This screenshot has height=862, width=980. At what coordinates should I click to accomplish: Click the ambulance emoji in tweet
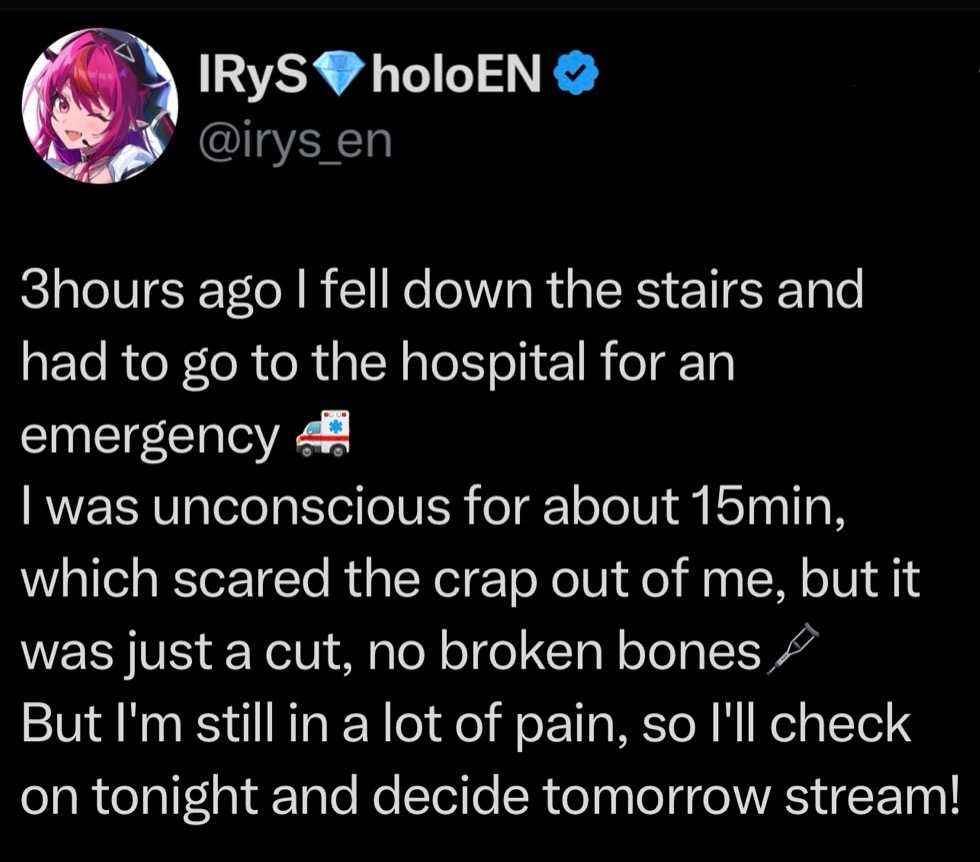[x=324, y=433]
